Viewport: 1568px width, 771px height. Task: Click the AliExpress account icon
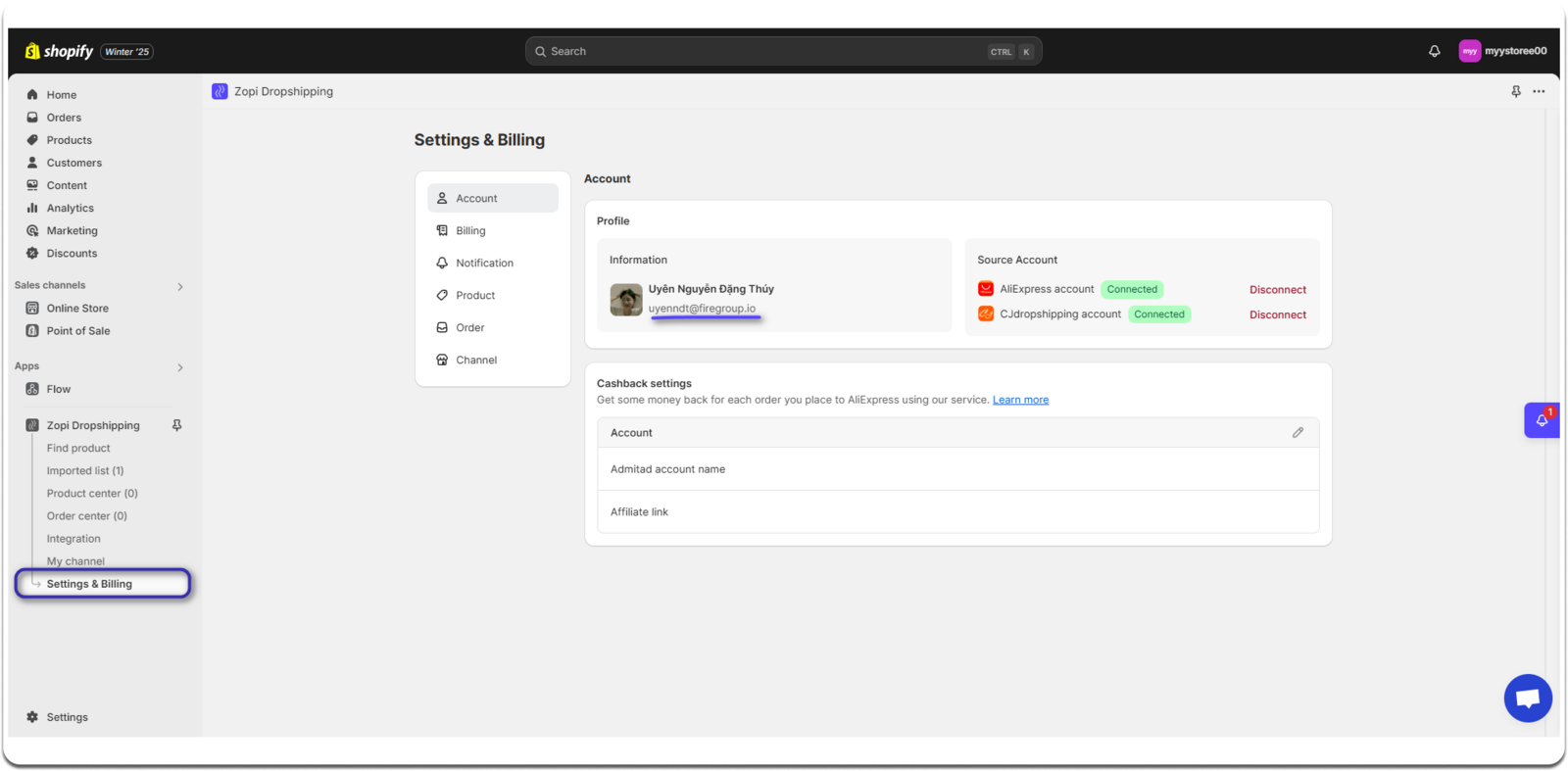(x=986, y=289)
